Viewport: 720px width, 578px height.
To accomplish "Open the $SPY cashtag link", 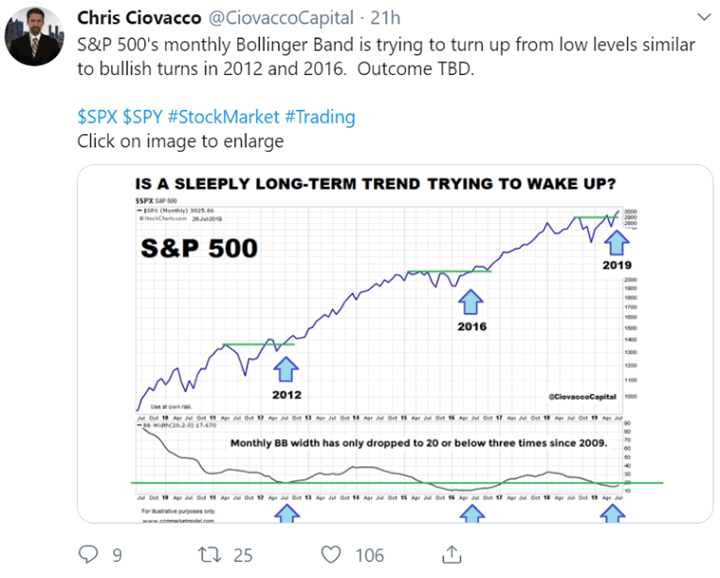I will click(144, 117).
